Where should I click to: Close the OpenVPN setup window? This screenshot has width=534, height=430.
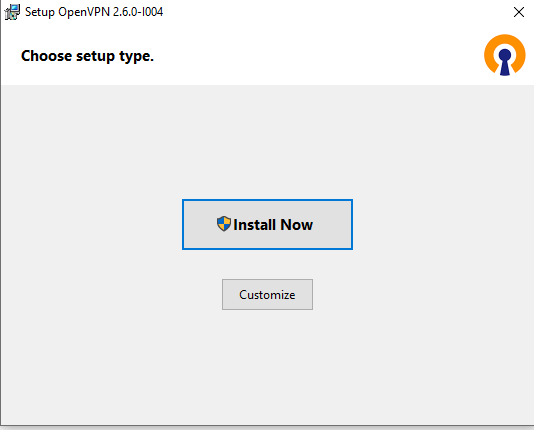tap(519, 12)
